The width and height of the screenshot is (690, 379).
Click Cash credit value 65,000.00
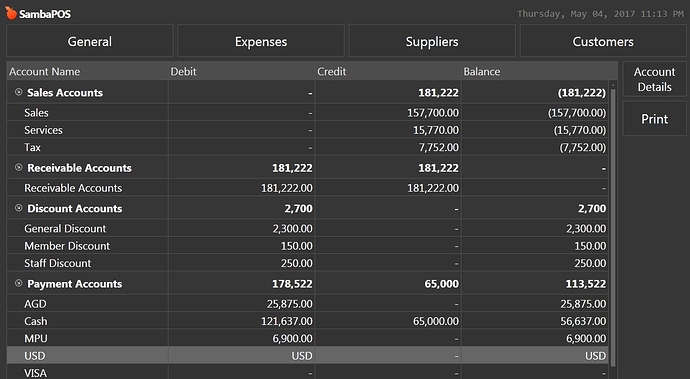point(436,321)
